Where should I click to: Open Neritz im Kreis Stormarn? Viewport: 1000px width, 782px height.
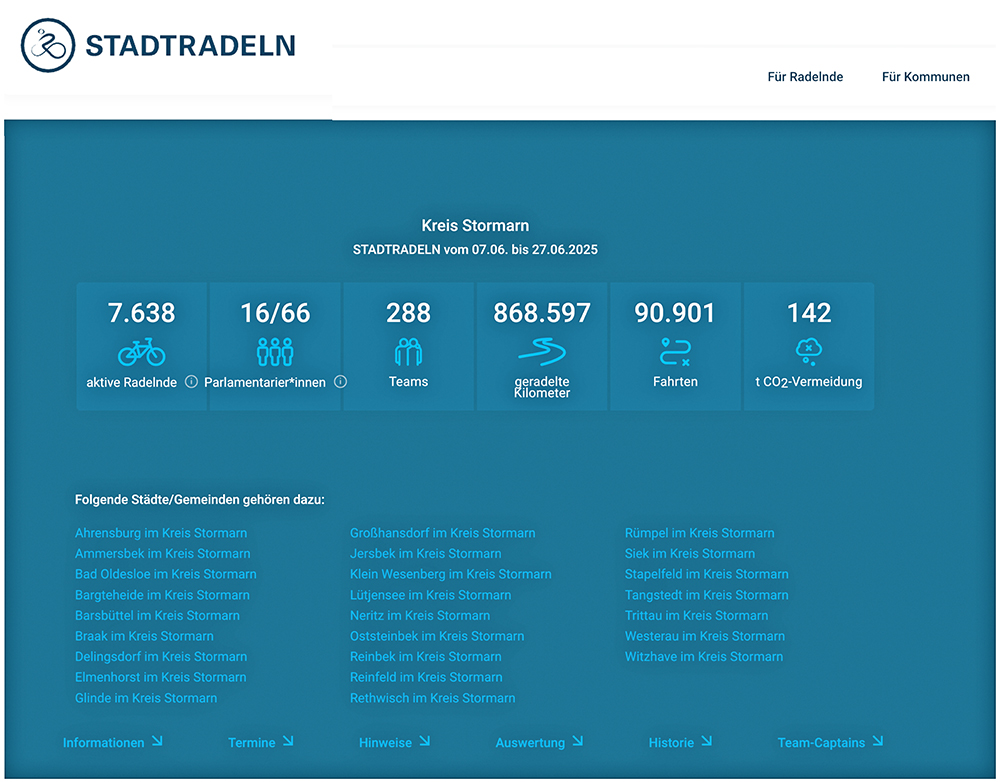[420, 615]
